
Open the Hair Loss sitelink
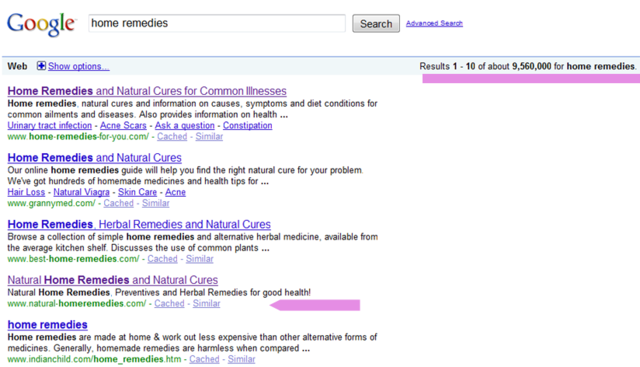26,192
